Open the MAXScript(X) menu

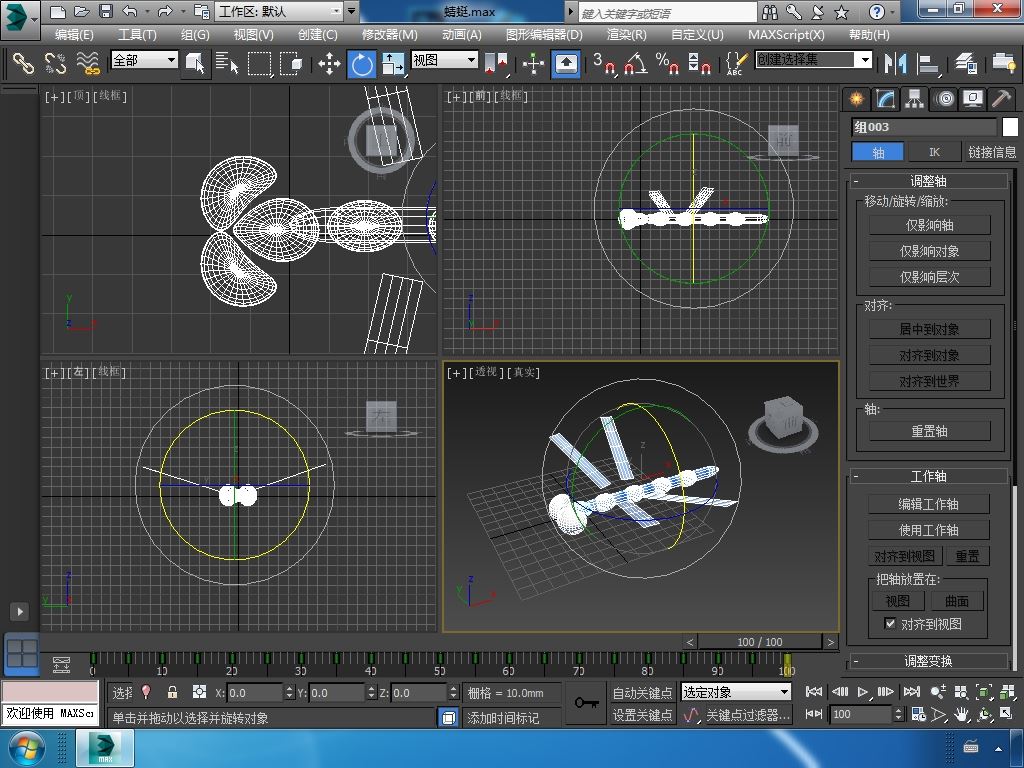coord(786,35)
